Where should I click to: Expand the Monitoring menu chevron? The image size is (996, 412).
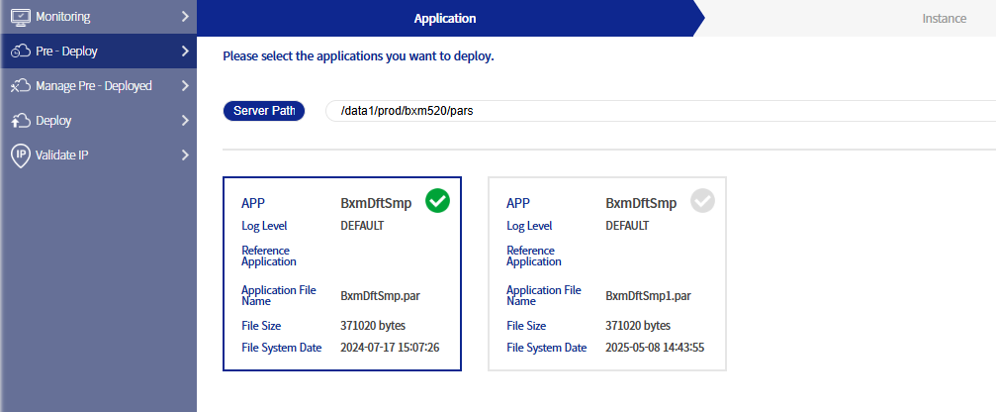(x=185, y=17)
